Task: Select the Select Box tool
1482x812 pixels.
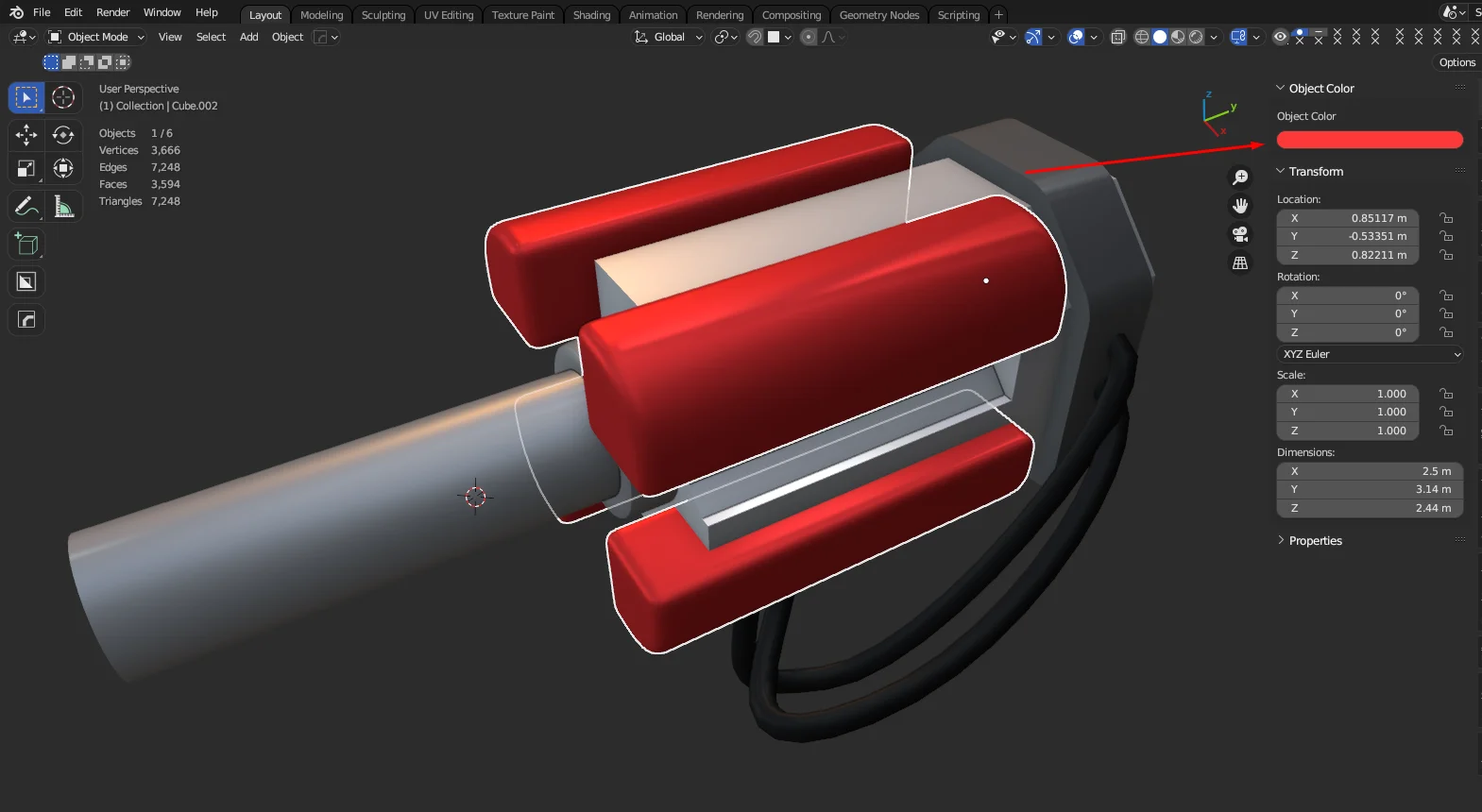Action: click(26, 97)
